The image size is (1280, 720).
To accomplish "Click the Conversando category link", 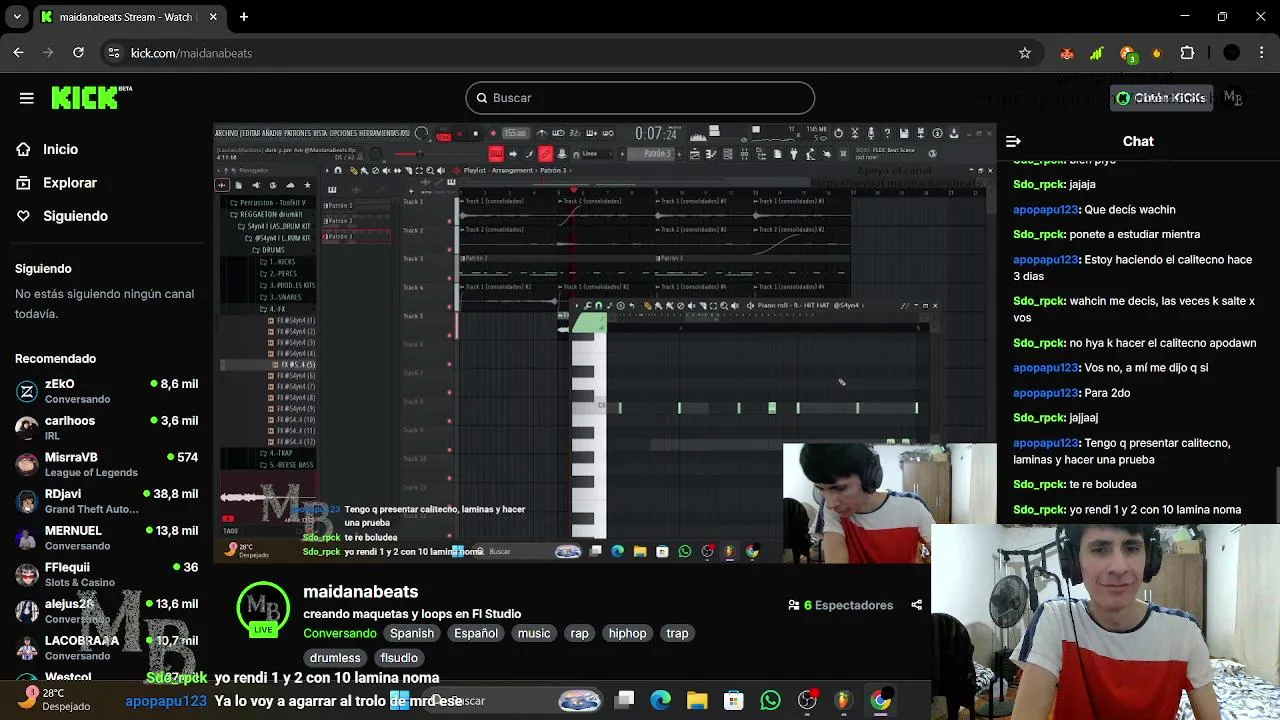I will [x=340, y=633].
